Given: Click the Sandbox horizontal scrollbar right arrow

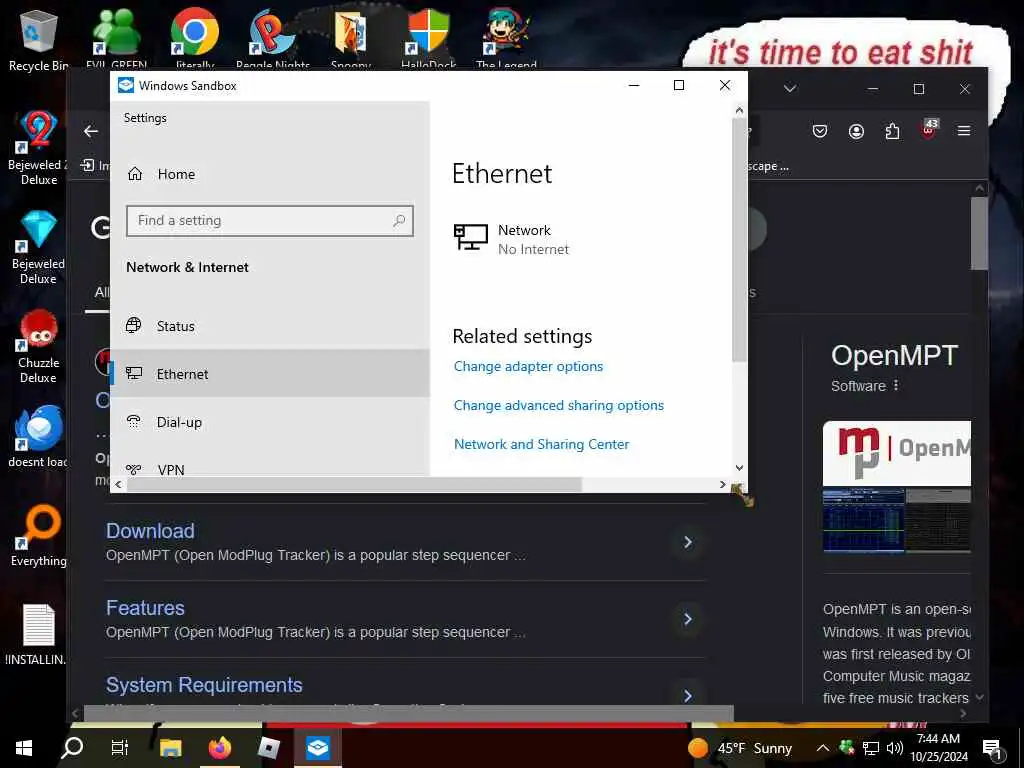Looking at the screenshot, I should [722, 485].
